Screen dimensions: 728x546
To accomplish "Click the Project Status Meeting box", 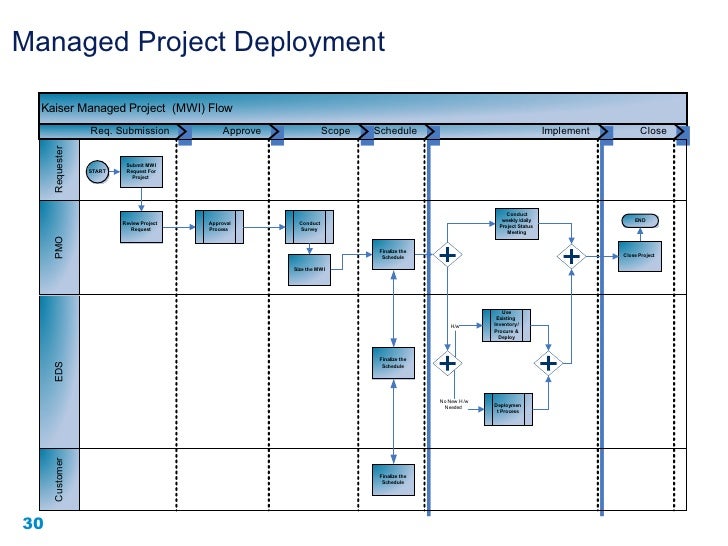I will pyautogui.click(x=517, y=224).
